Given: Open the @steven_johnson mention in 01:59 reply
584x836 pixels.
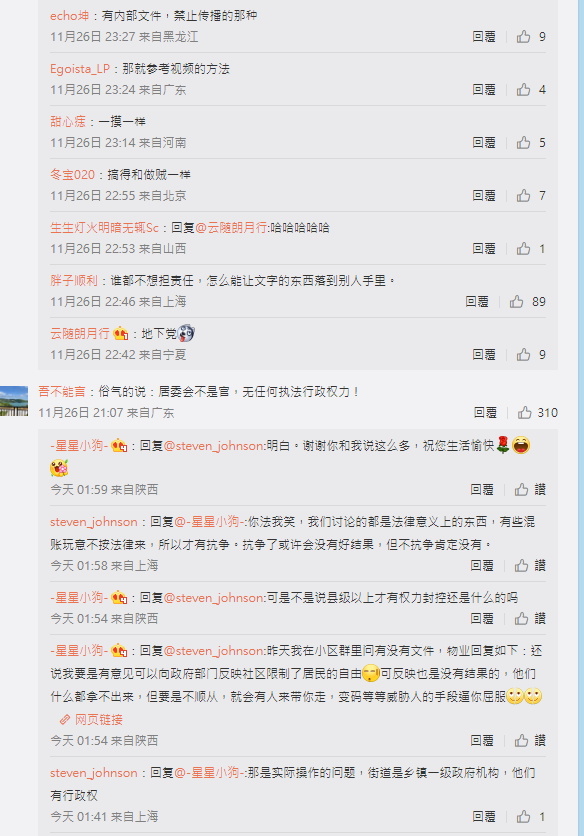Looking at the screenshot, I should 214,445.
